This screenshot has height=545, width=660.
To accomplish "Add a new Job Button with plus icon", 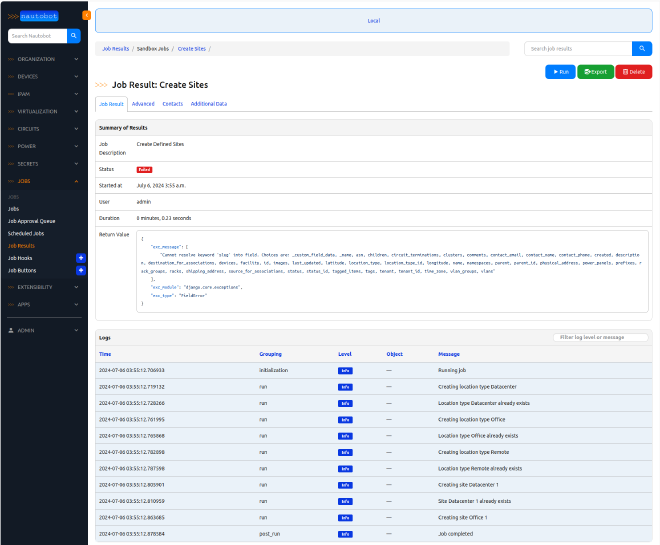I will 81,270.
